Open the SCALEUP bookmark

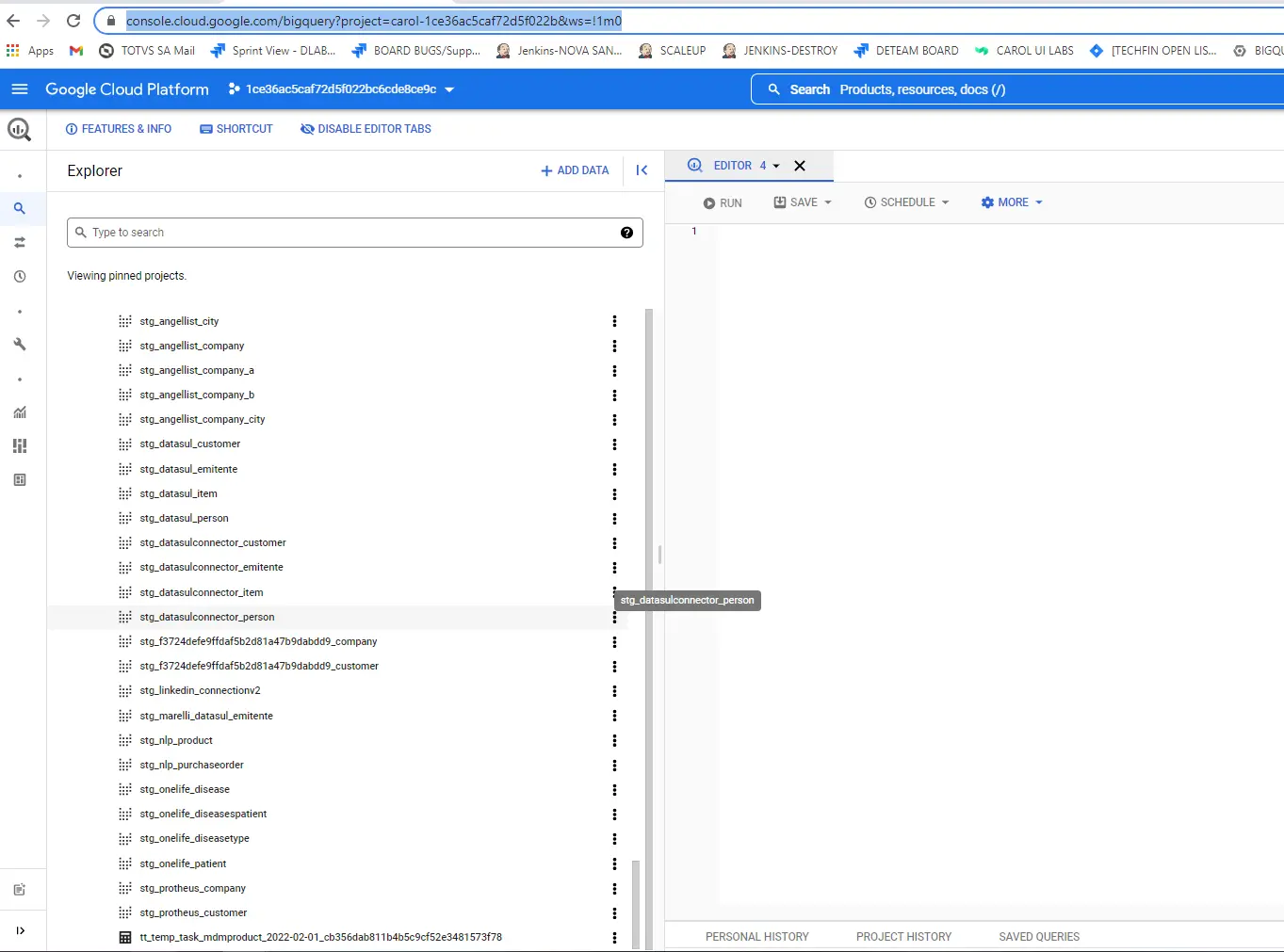tap(672, 51)
